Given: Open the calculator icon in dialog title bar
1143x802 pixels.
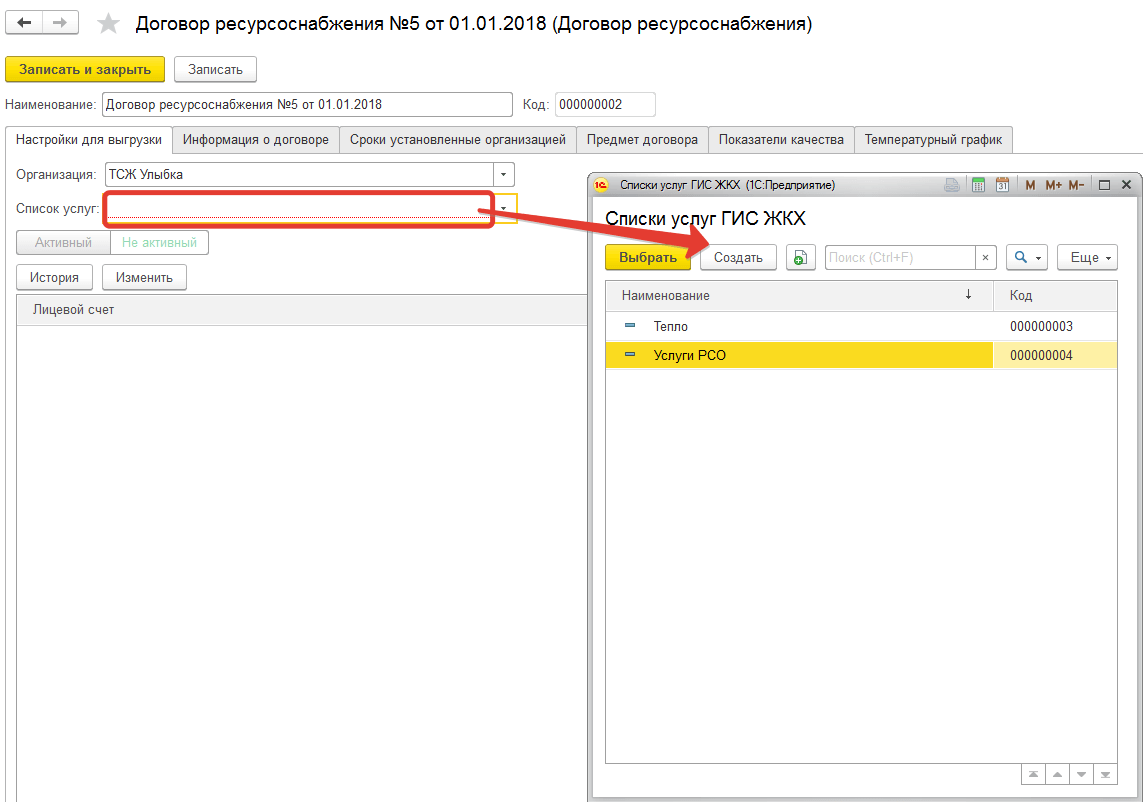Looking at the screenshot, I should [x=978, y=185].
